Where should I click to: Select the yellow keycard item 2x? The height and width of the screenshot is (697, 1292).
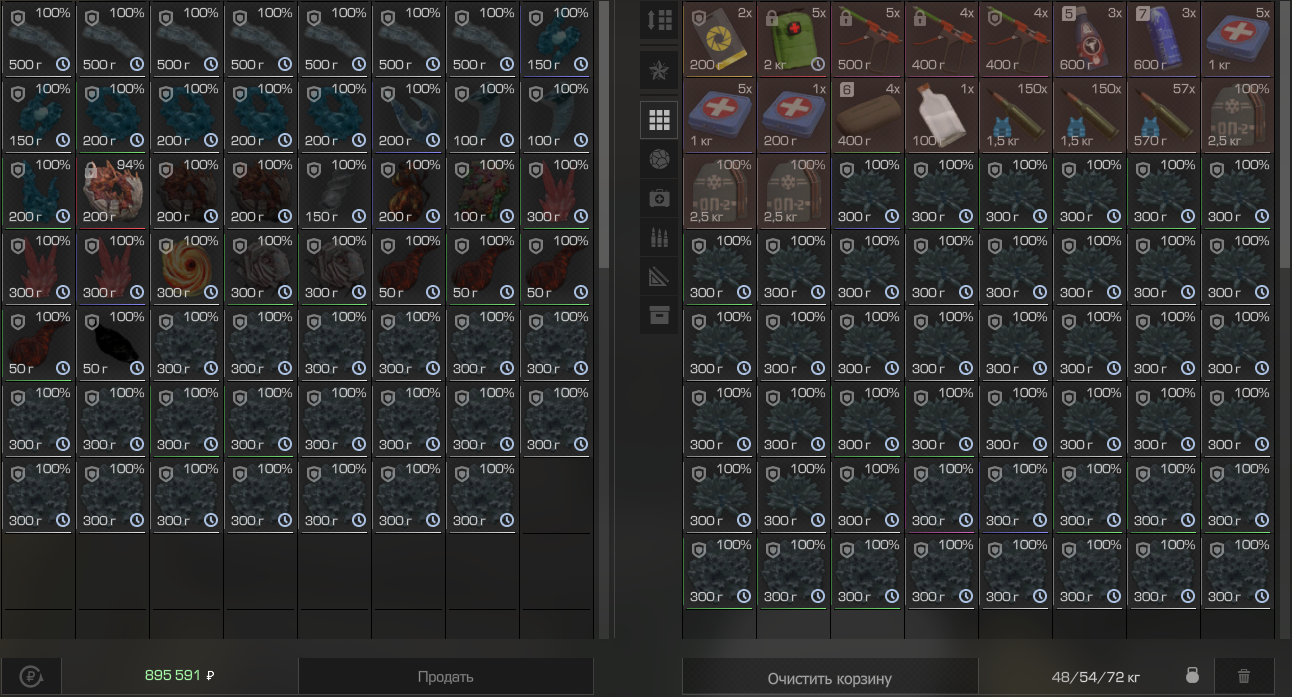click(719, 39)
